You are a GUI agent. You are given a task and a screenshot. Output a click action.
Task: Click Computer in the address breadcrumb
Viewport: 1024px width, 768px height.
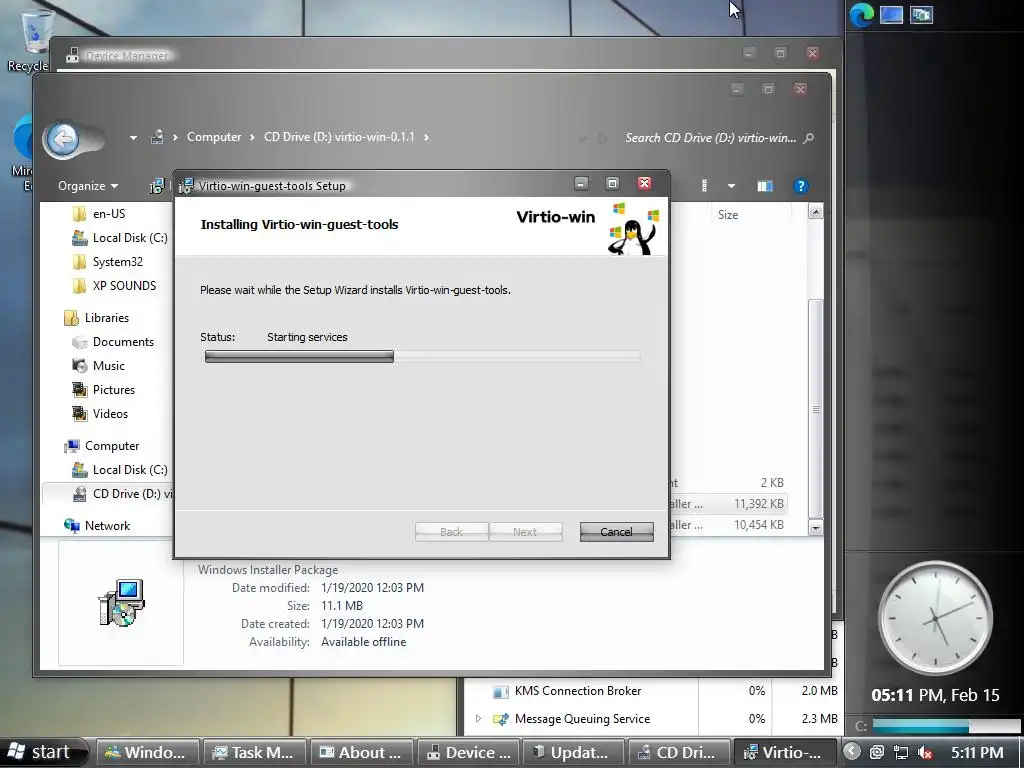pos(214,137)
